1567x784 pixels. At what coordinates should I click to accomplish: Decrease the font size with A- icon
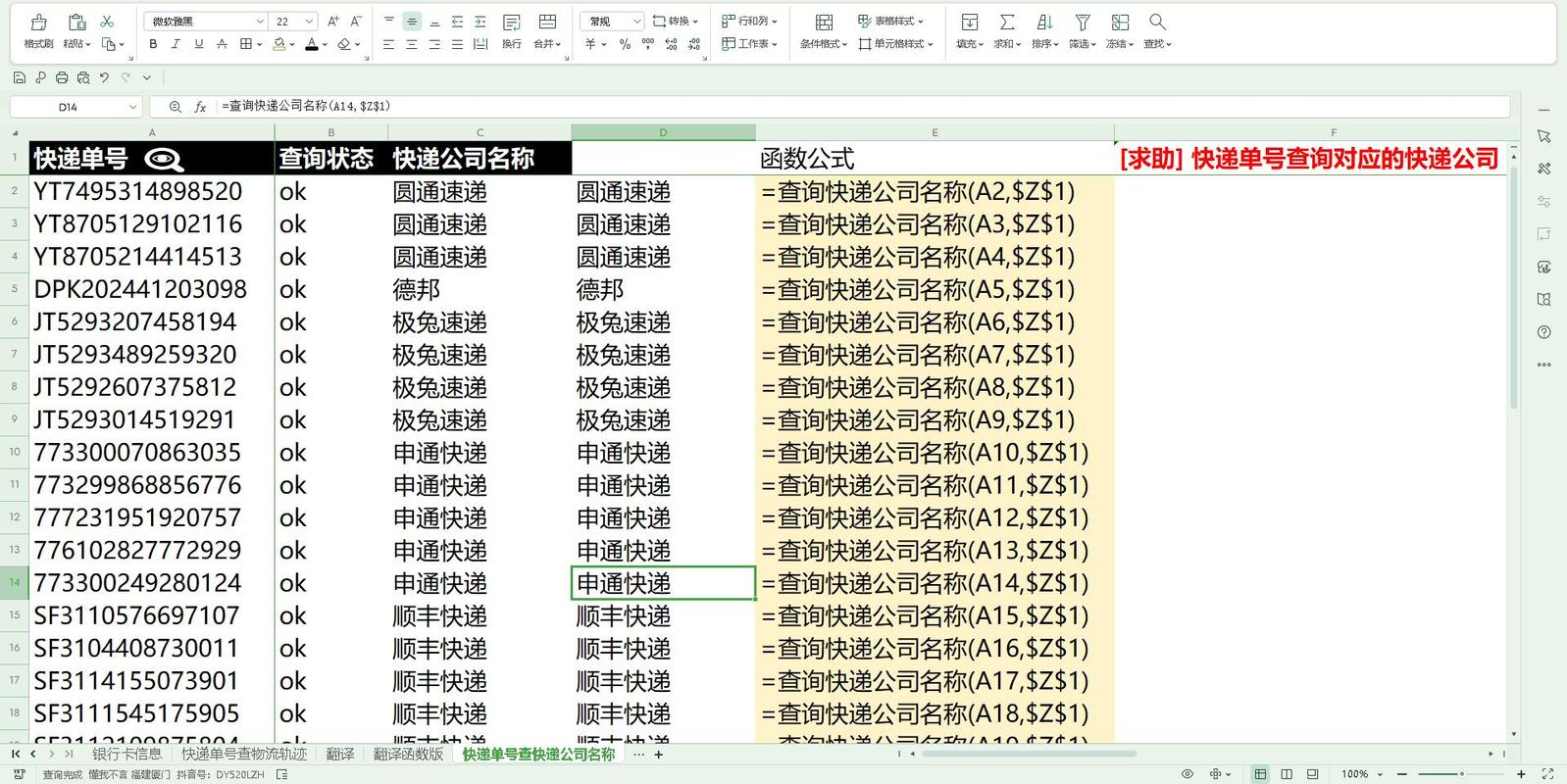pos(356,22)
